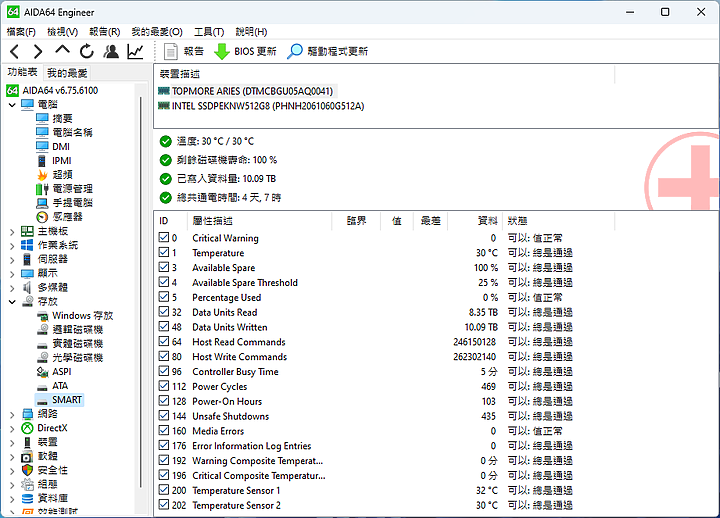Click the DirectX Xbox icon
The image size is (720, 518).
tap(28, 428)
